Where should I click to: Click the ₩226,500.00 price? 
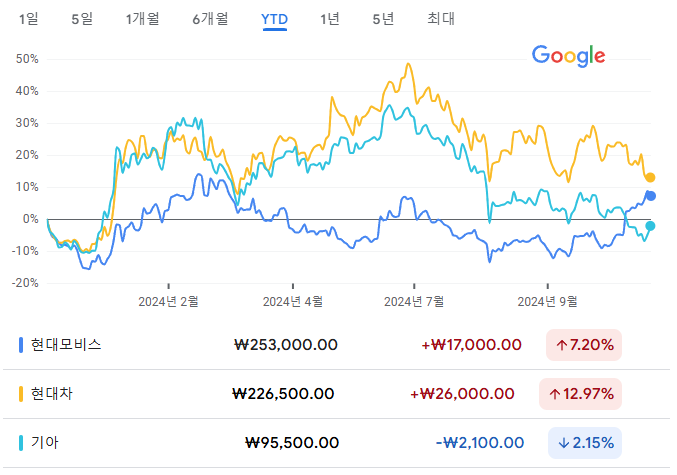283,394
